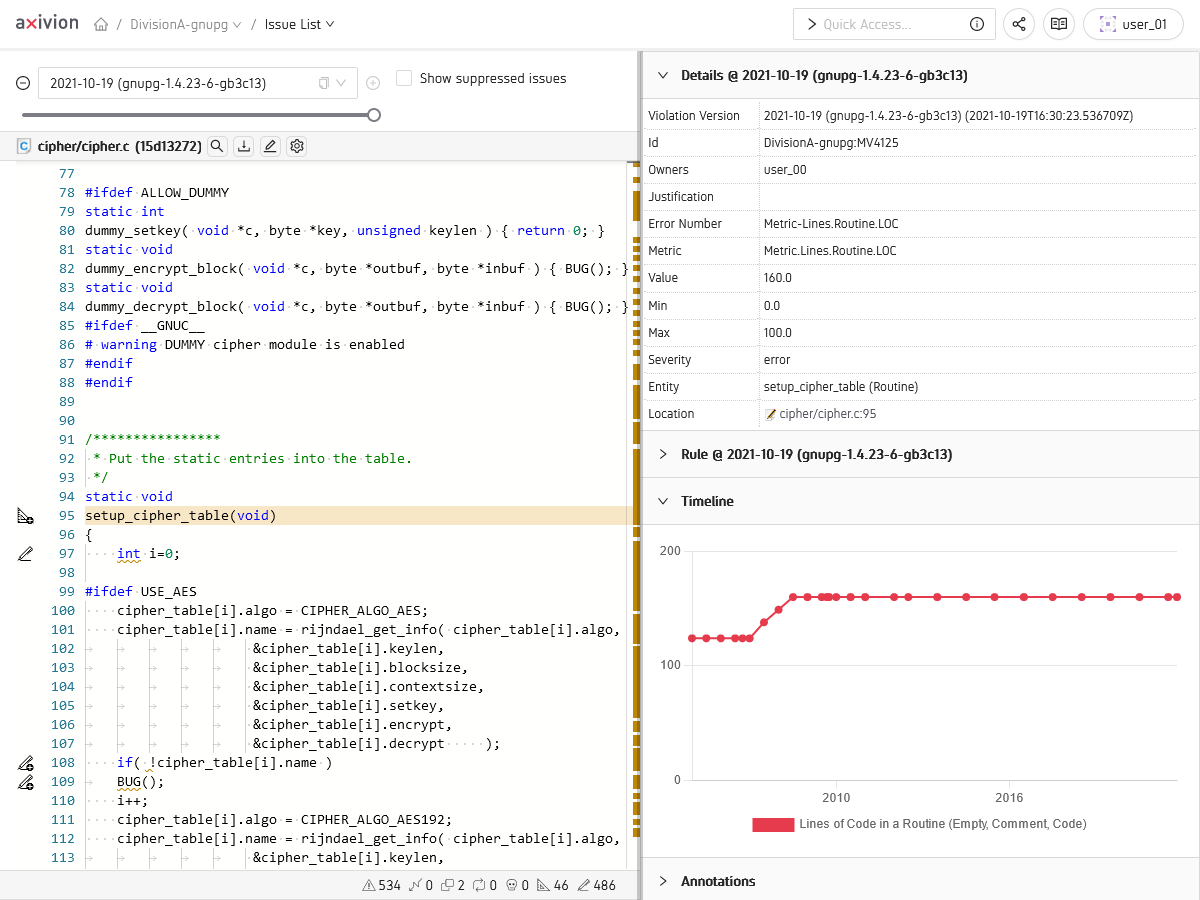The image size is (1200, 900).
Task: Click the Owners value user_00
Action: [785, 170]
